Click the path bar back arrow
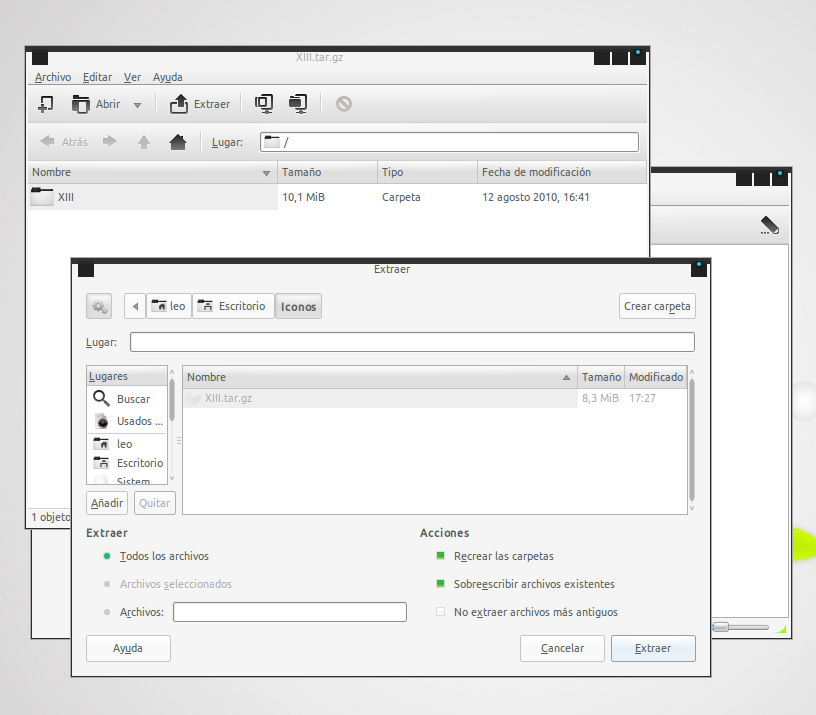Image resolution: width=816 pixels, height=715 pixels. 135,306
